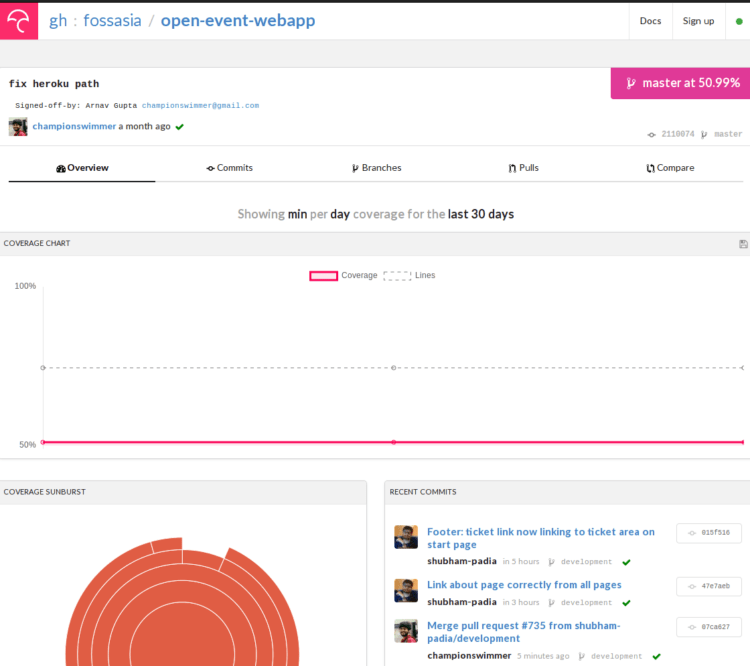
Task: Click the 50% axis label
Action: click(28, 445)
